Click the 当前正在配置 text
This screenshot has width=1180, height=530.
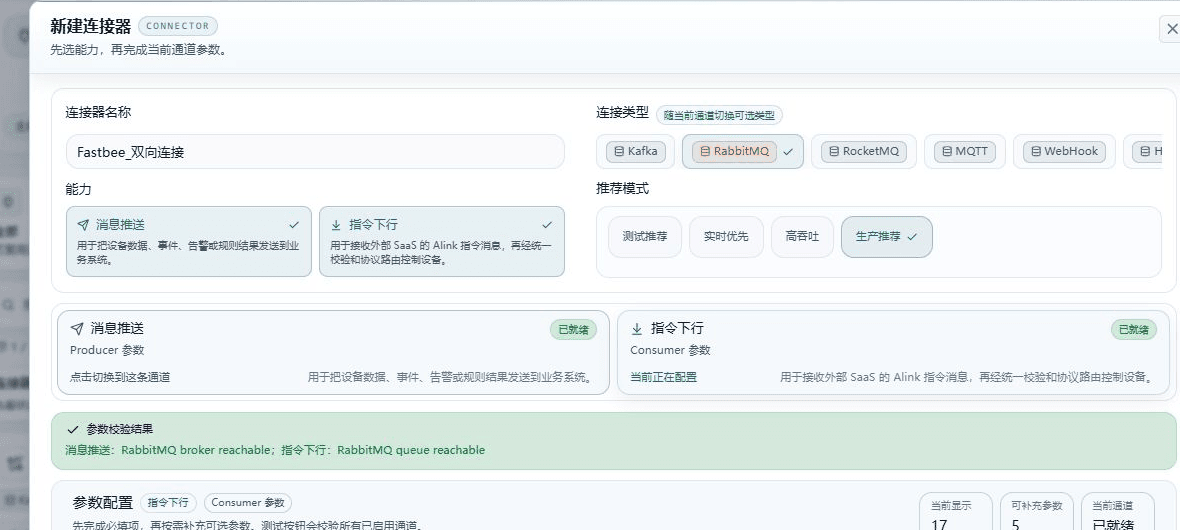[664, 377]
